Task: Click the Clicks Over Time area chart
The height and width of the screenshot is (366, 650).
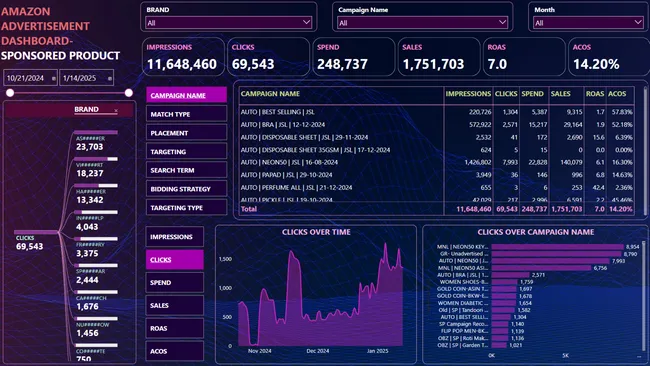Action: 320,296
